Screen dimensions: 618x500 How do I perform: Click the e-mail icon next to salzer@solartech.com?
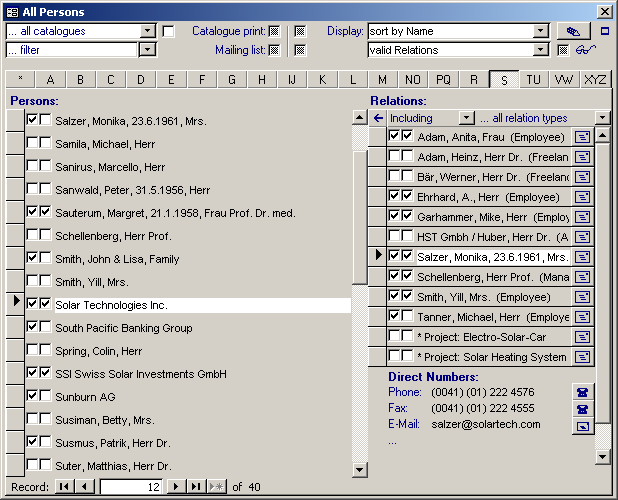click(x=581, y=425)
